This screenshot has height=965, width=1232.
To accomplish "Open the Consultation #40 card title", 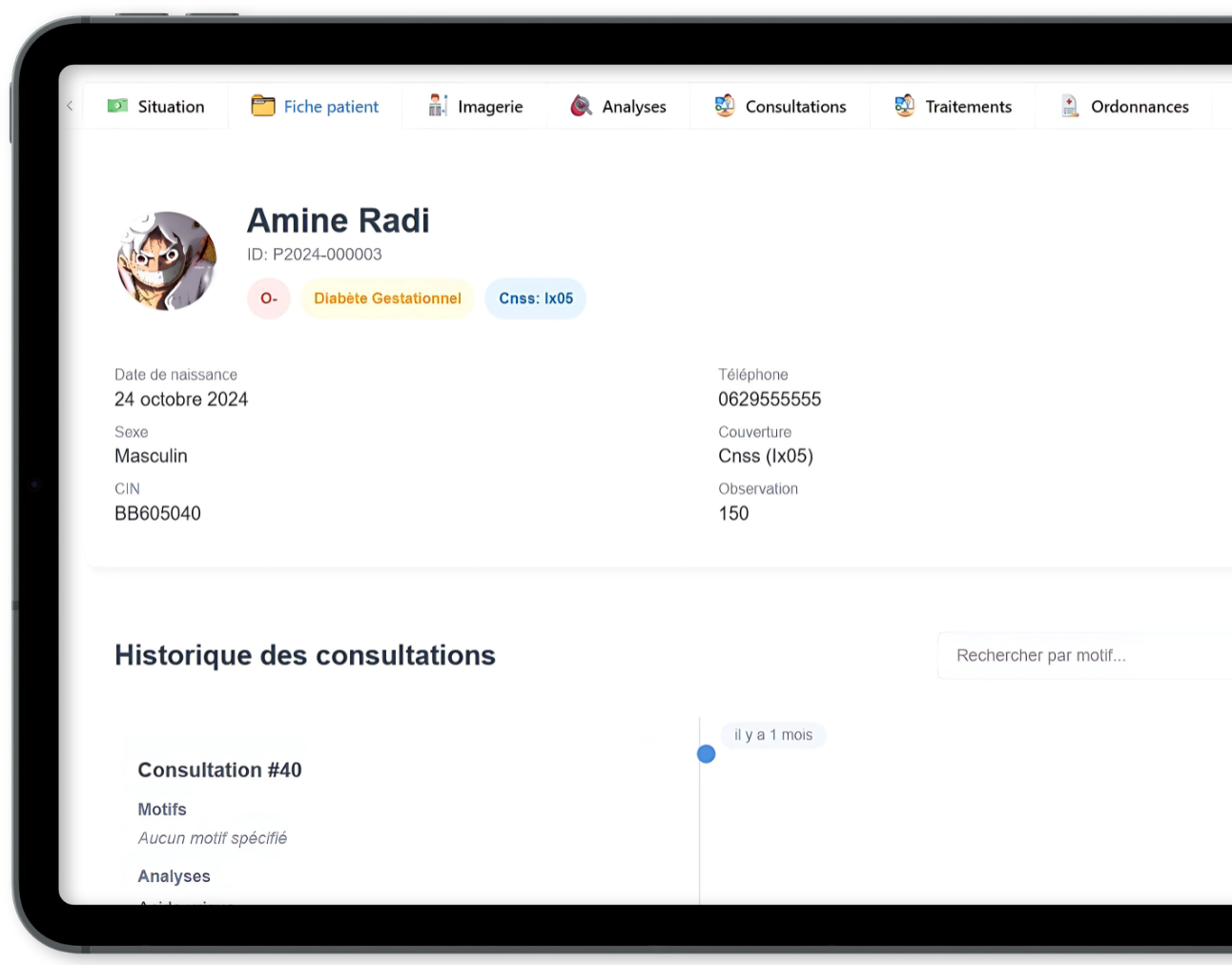I will (219, 770).
